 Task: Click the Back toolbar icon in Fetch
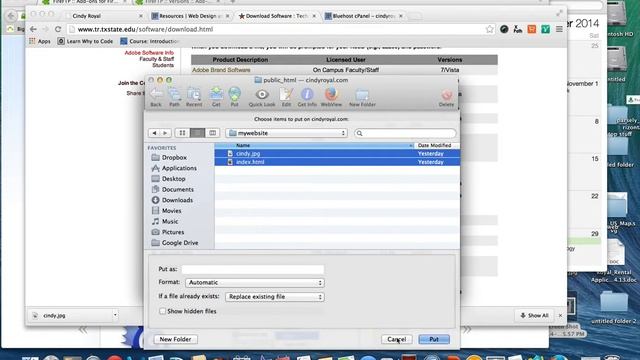click(156, 97)
